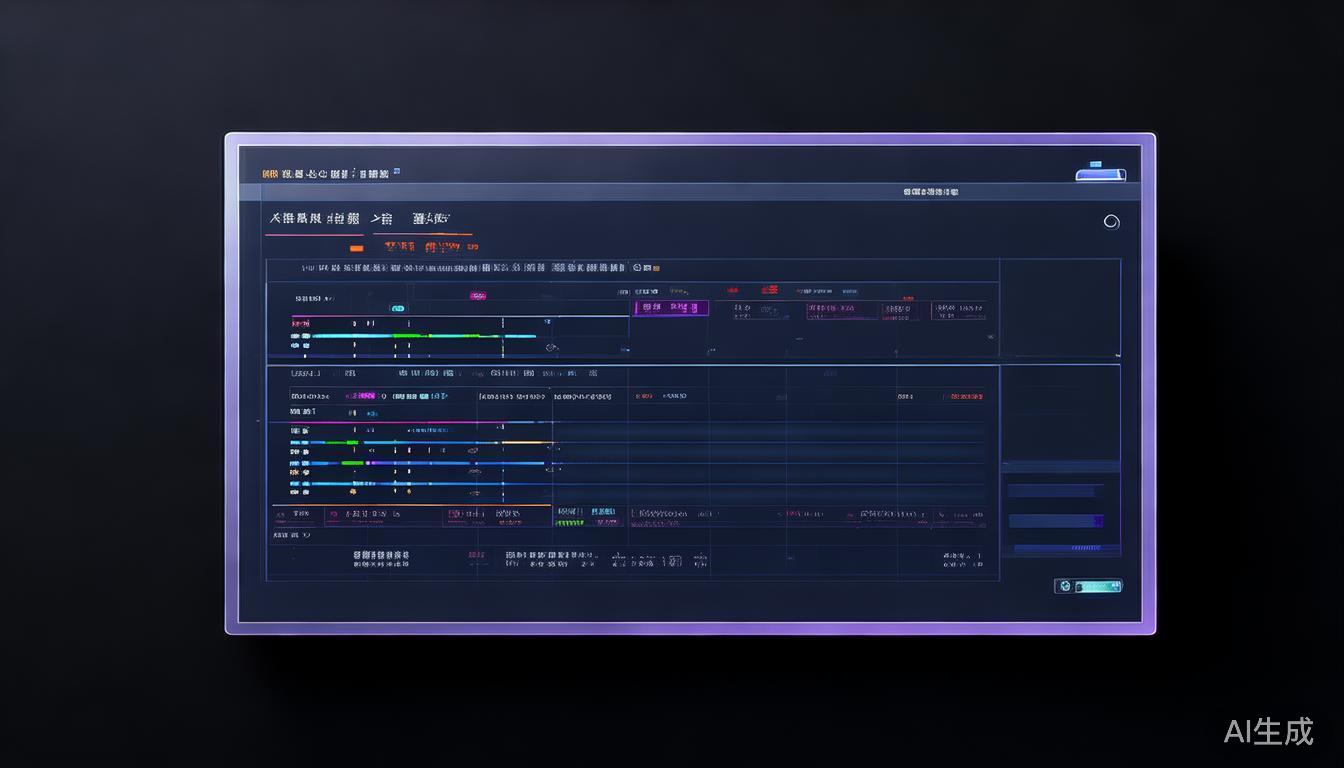Expand the purple-highlighted bar in the right sidebar

pos(1056,521)
